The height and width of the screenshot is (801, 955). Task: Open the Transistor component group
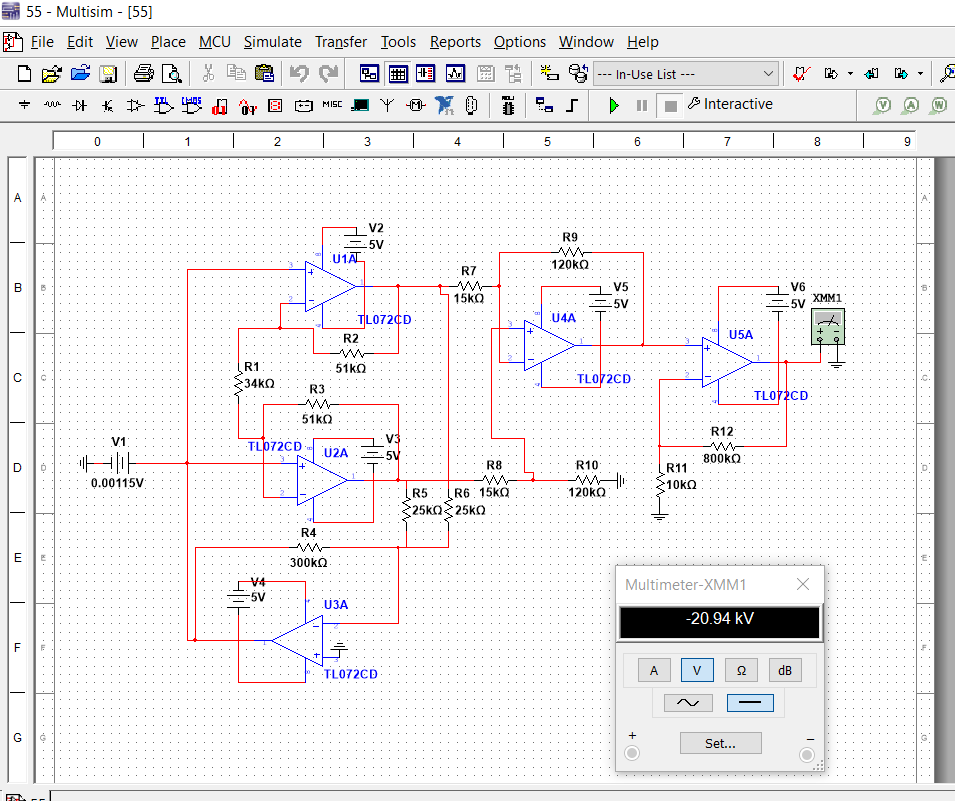108,105
